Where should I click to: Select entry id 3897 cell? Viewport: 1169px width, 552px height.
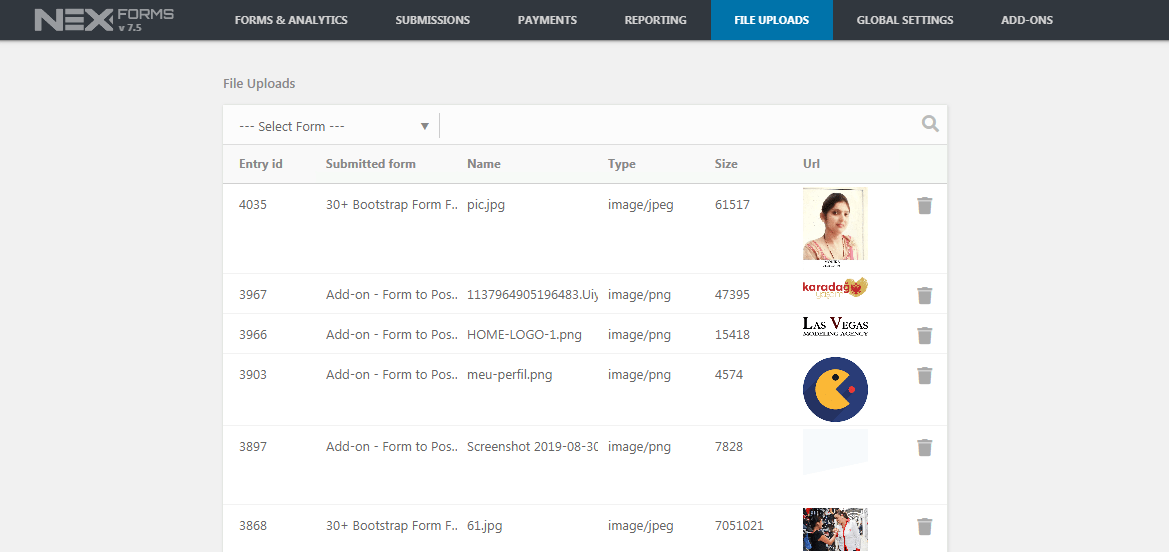pyautogui.click(x=253, y=447)
